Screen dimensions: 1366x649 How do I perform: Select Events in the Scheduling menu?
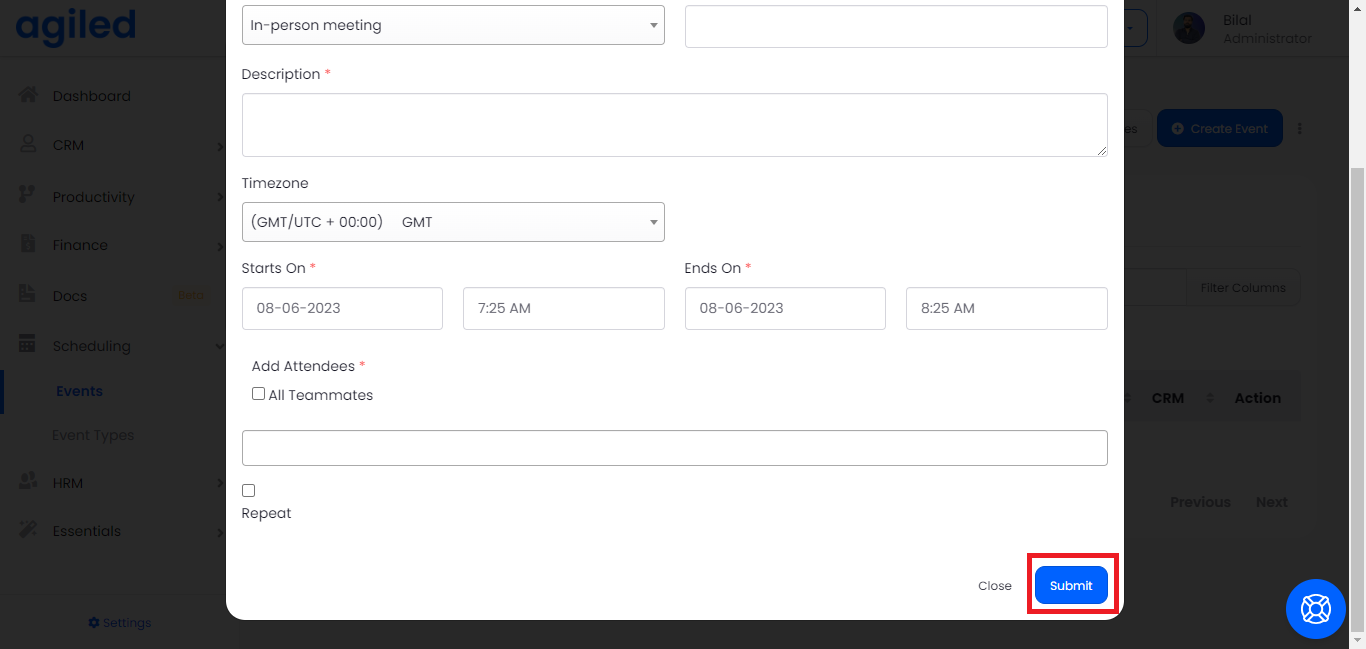coord(79,391)
